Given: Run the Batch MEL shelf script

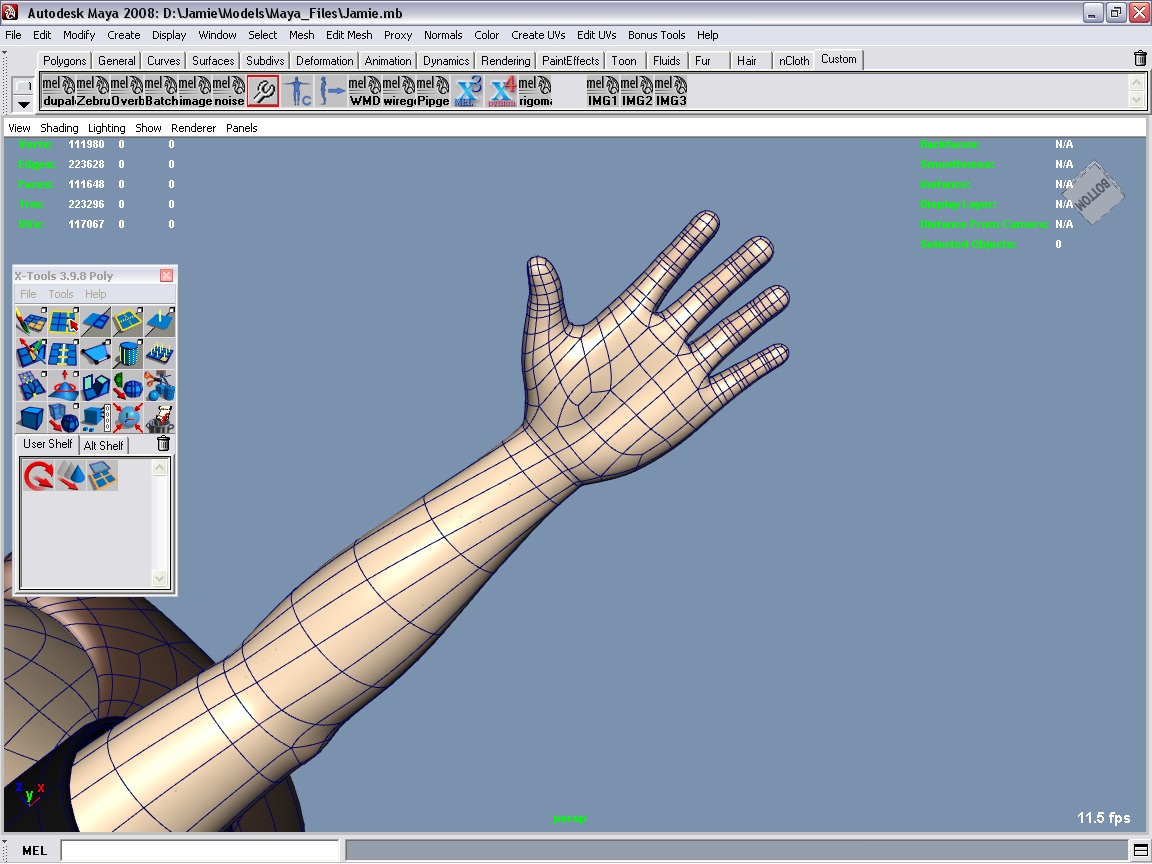Looking at the screenshot, I should point(161,91).
